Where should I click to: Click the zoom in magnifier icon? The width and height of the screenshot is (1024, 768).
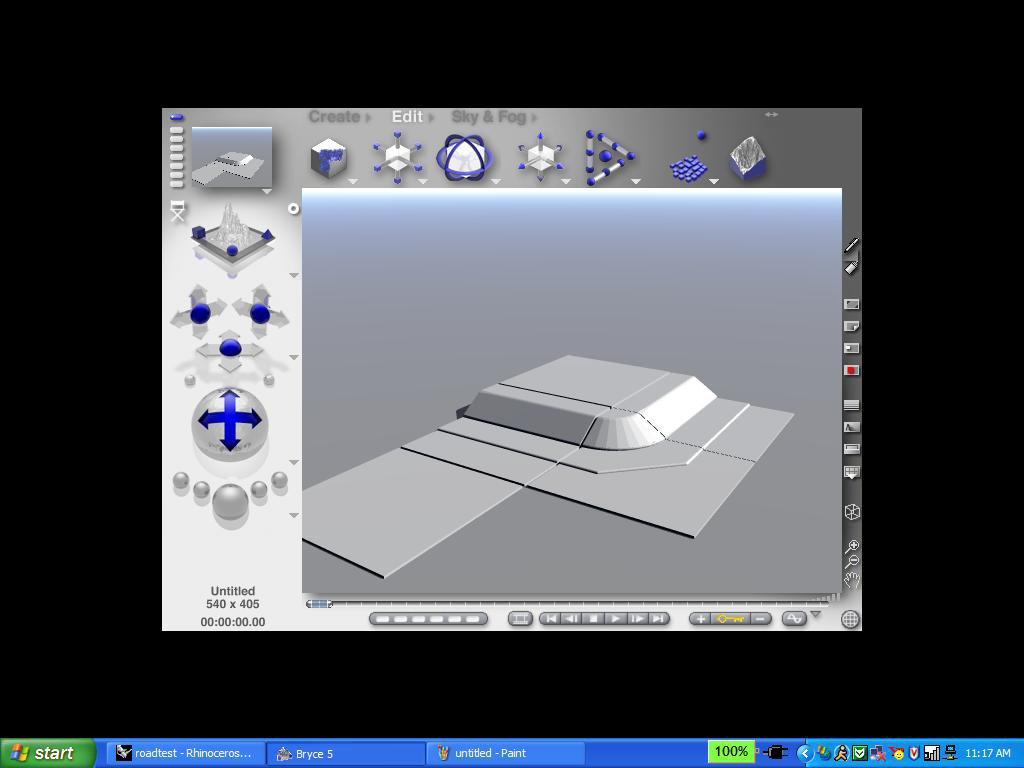[852, 546]
